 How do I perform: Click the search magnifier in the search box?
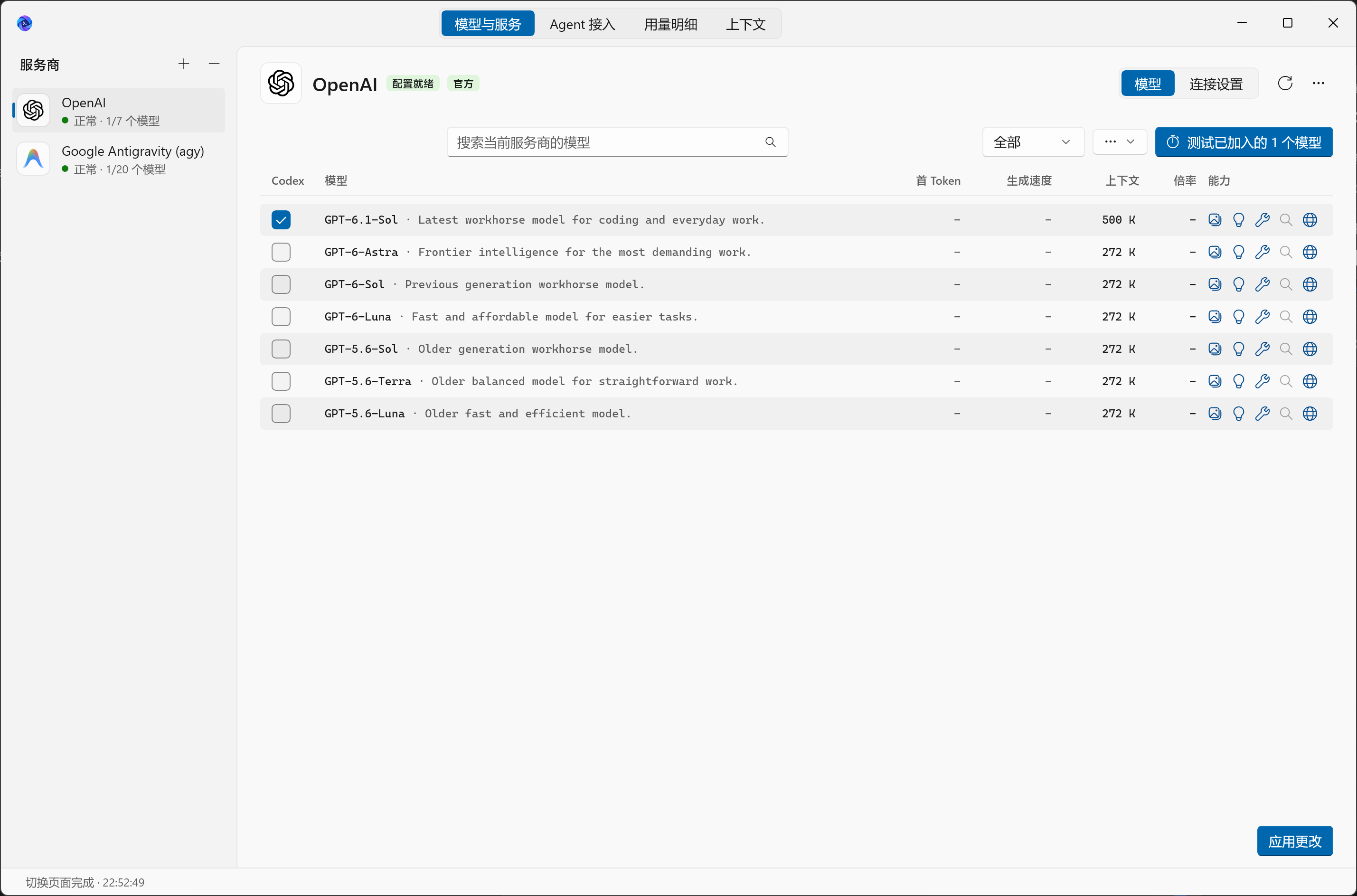point(771,142)
